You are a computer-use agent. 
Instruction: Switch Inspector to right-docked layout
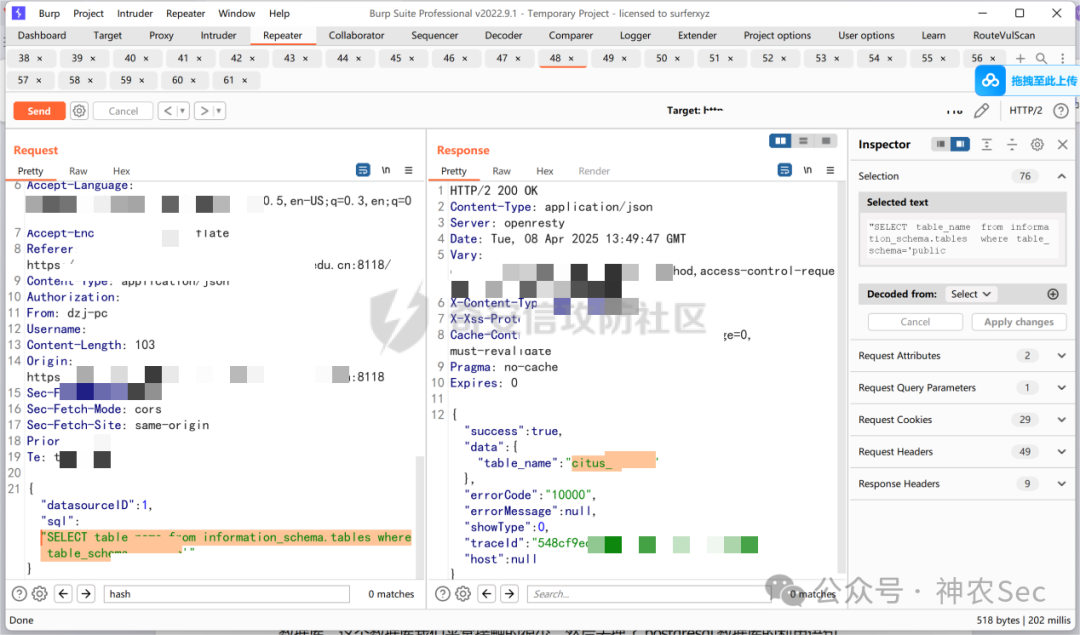click(x=959, y=145)
